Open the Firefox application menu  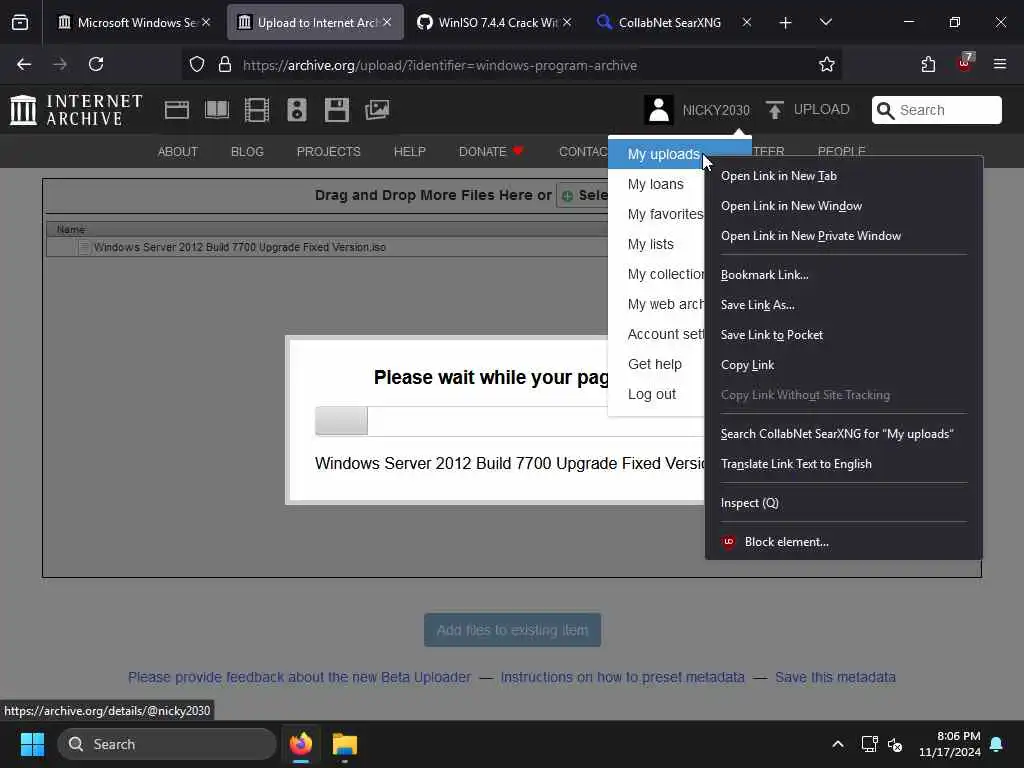pos(1000,64)
